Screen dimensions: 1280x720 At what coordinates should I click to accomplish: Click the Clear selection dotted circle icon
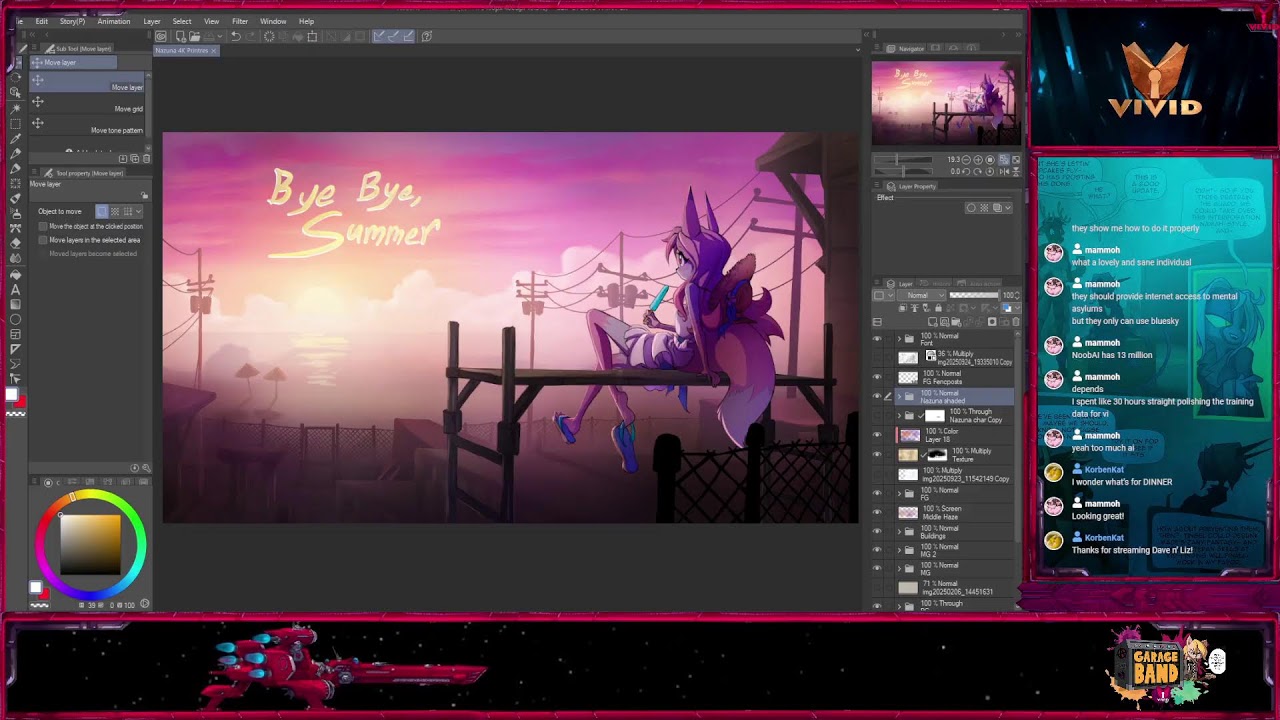pos(269,36)
